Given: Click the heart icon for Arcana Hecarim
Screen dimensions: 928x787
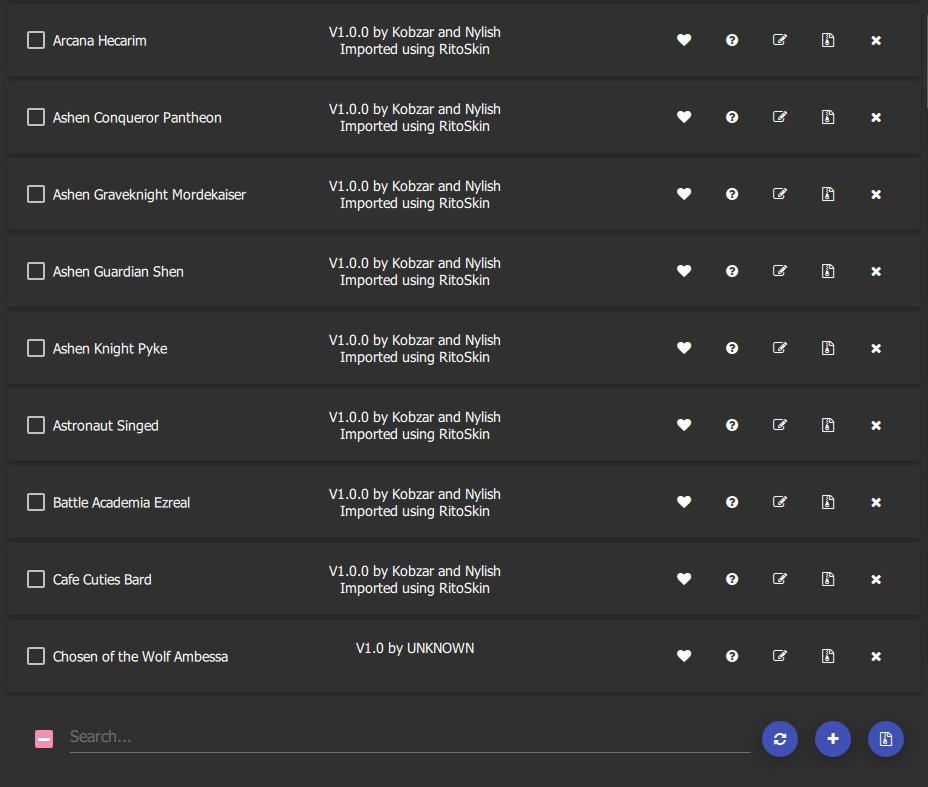Looking at the screenshot, I should click(x=684, y=40).
